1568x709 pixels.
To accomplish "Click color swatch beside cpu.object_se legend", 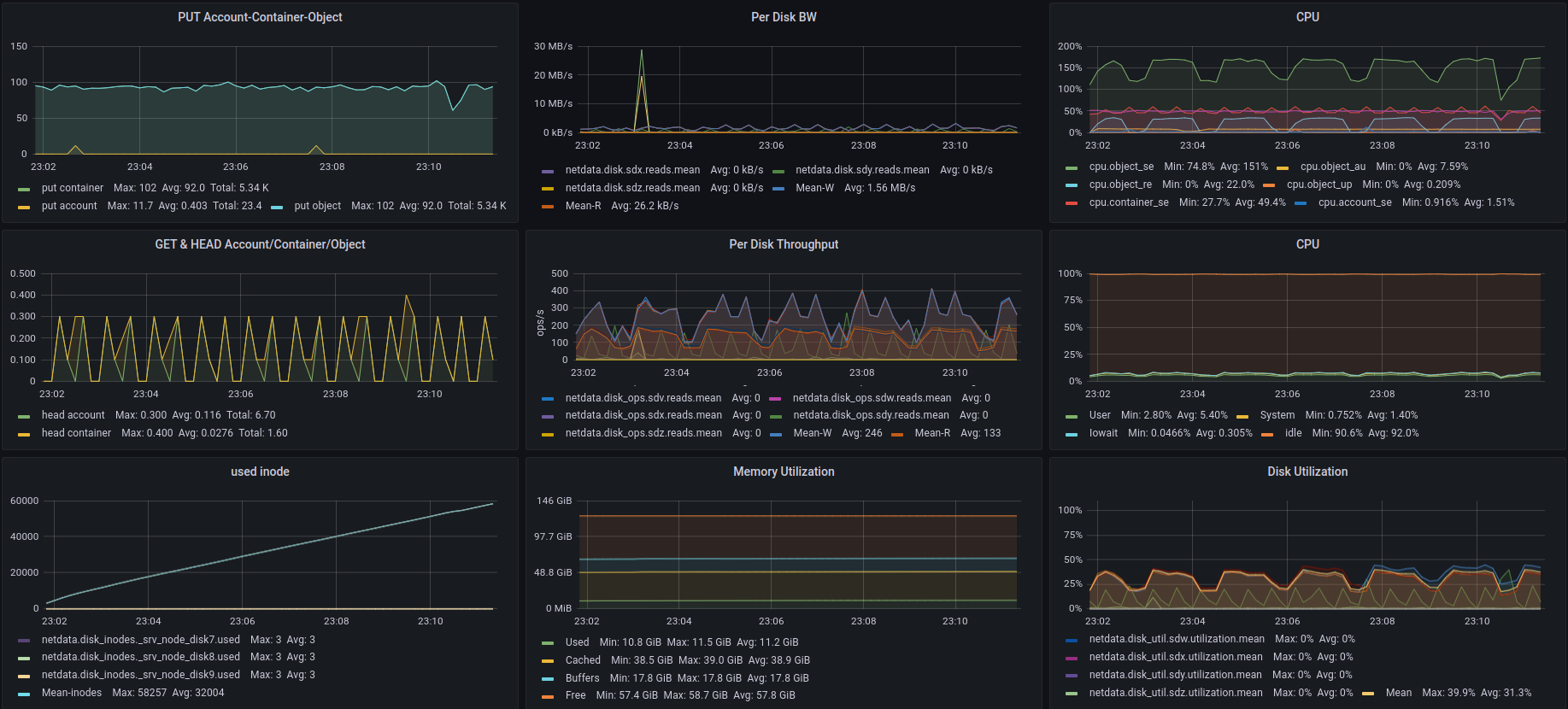I will coord(1072,167).
